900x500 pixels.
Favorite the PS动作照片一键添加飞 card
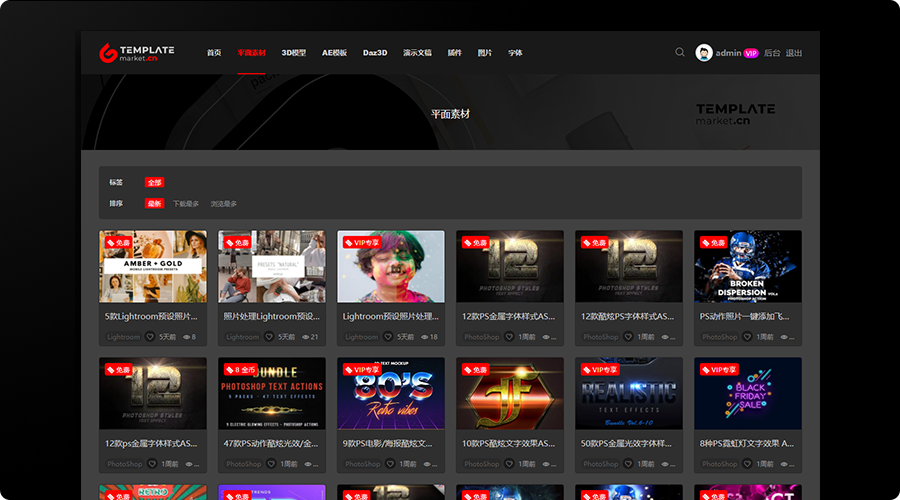pyautogui.click(x=747, y=337)
